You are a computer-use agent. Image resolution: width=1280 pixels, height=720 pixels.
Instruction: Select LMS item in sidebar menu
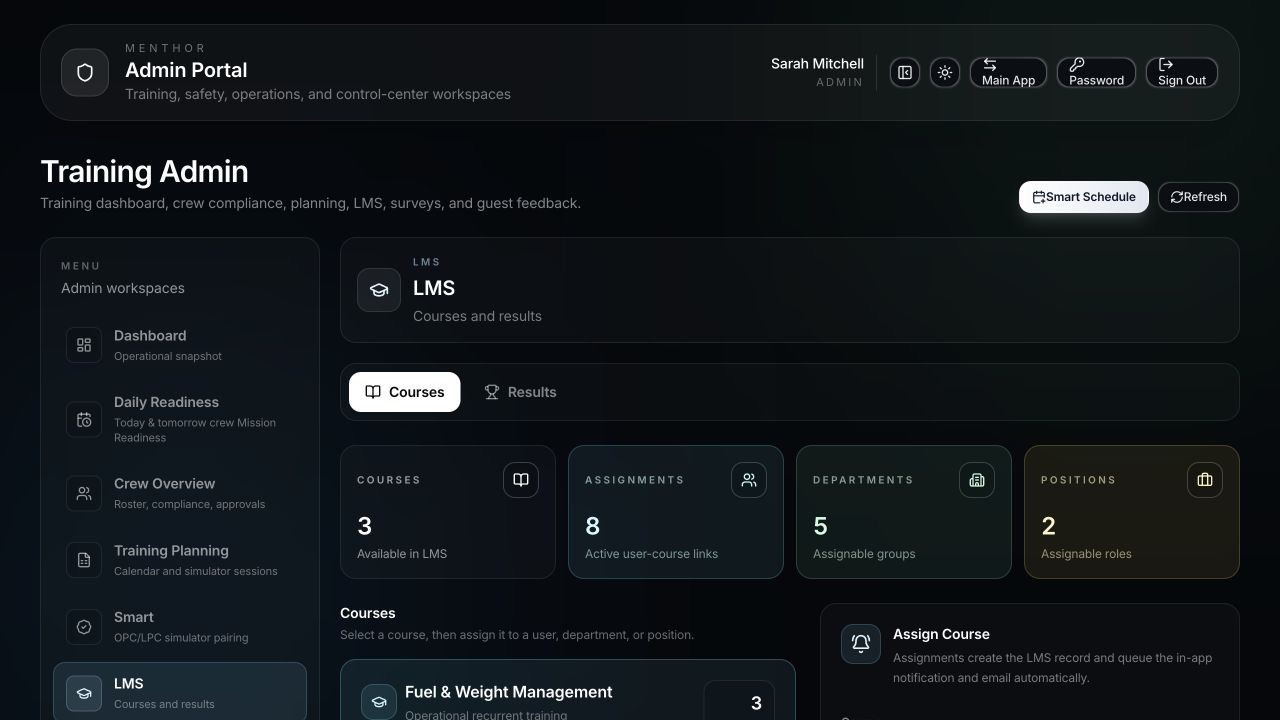(180, 693)
